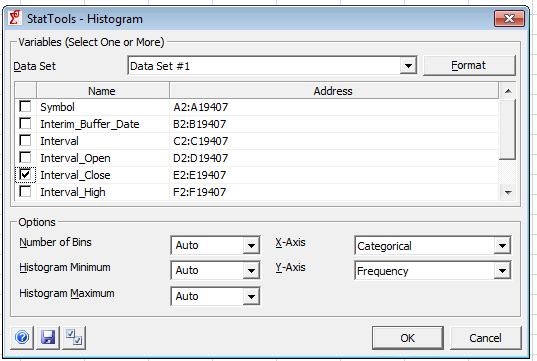The height and width of the screenshot is (361, 537).
Task: Uncheck the Interval_Close variable checkbox
Action: coord(25,175)
